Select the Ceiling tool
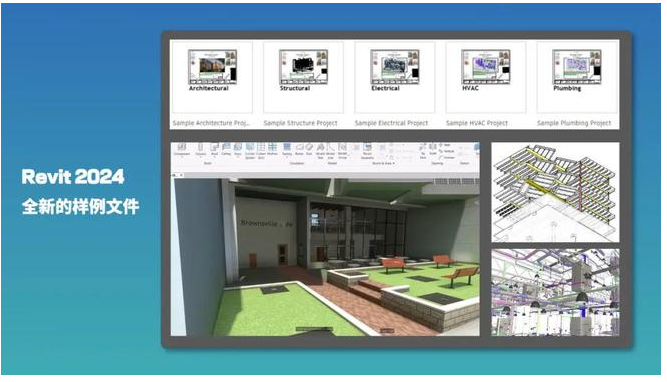667x382 pixels. pos(226,149)
